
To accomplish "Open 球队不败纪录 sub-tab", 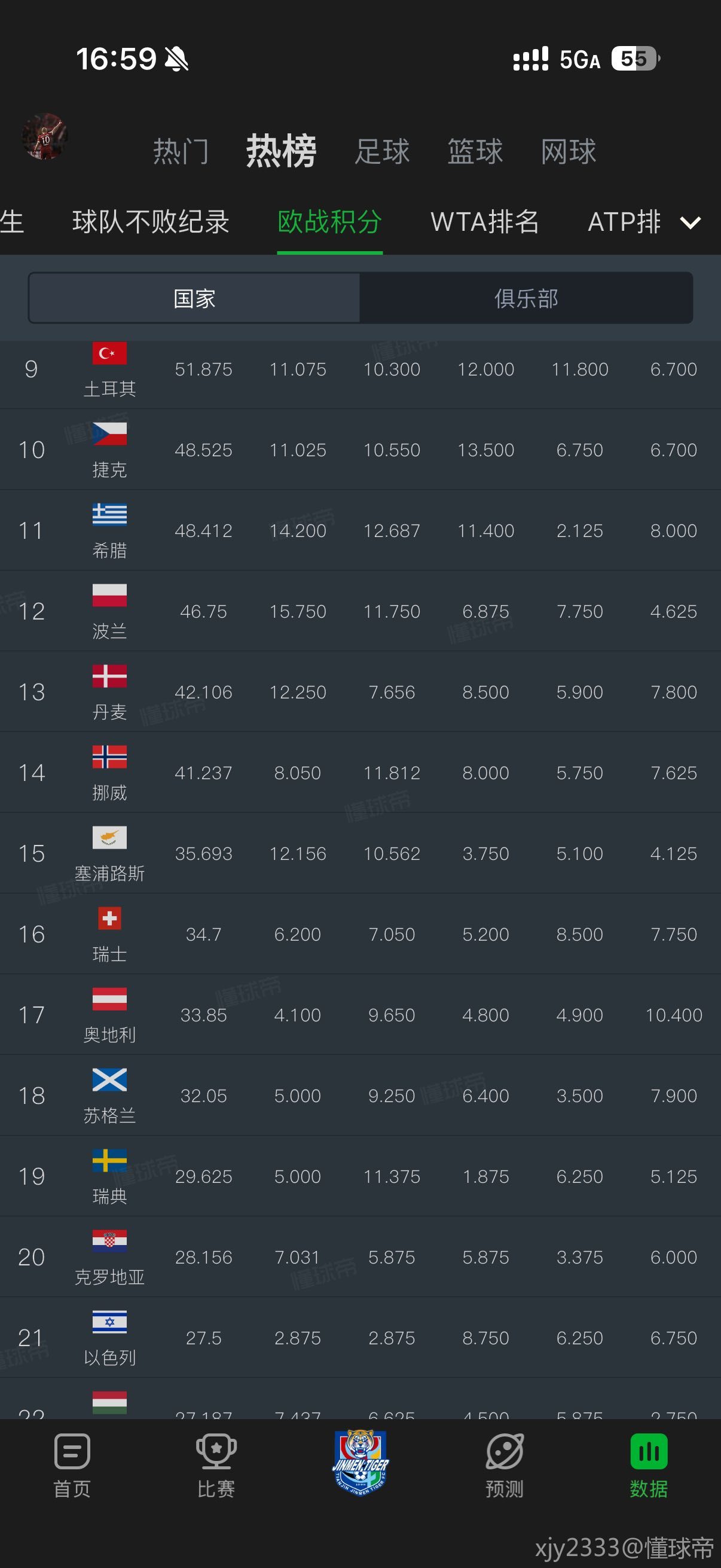I will pos(150,221).
